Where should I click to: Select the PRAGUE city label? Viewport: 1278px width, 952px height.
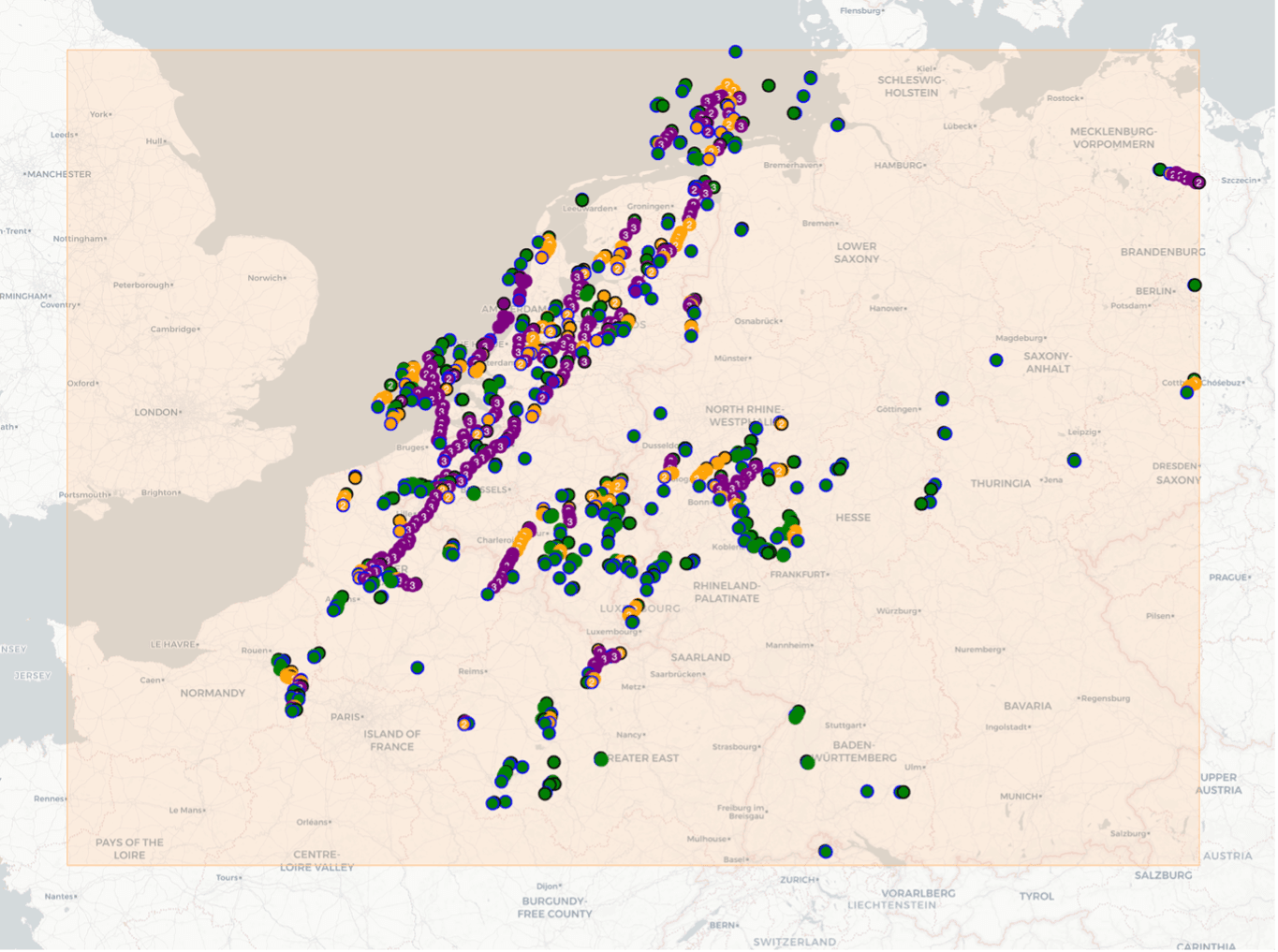[x=1230, y=578]
